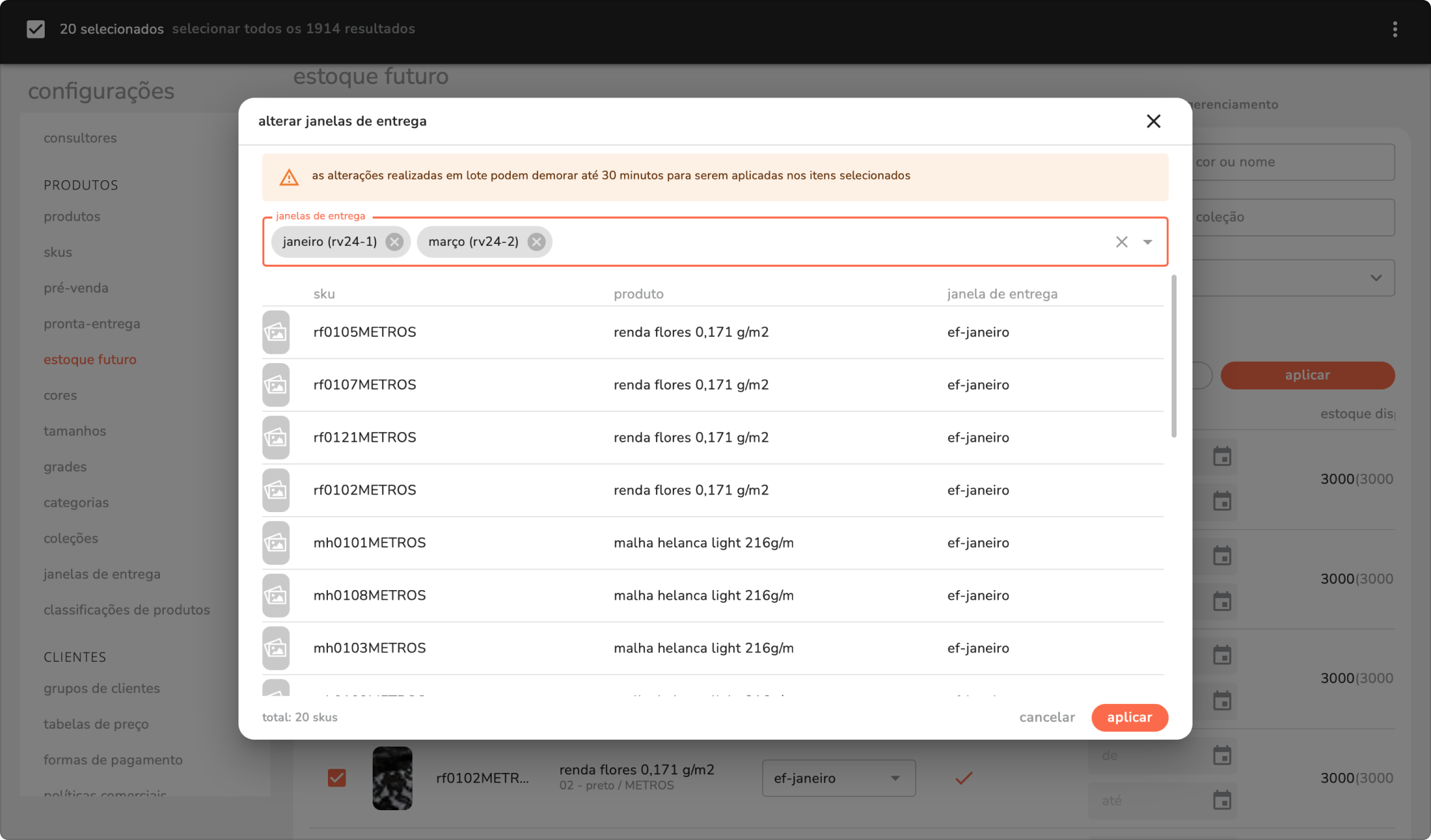Click the dialog list scrollbar
The image size is (1431, 840).
click(1174, 356)
